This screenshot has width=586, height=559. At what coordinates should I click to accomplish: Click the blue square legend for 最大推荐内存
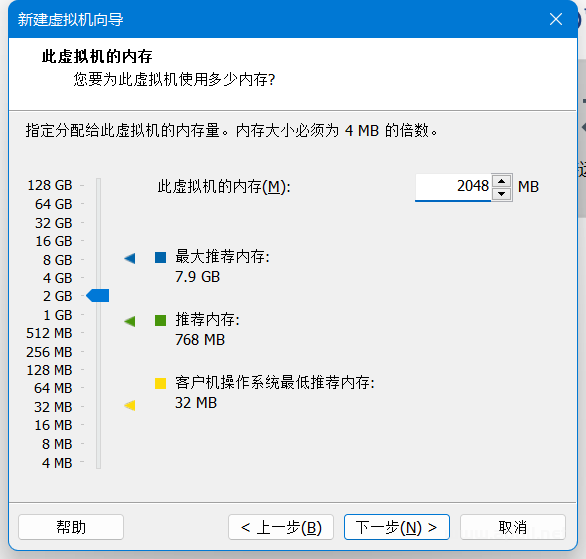click(160, 257)
